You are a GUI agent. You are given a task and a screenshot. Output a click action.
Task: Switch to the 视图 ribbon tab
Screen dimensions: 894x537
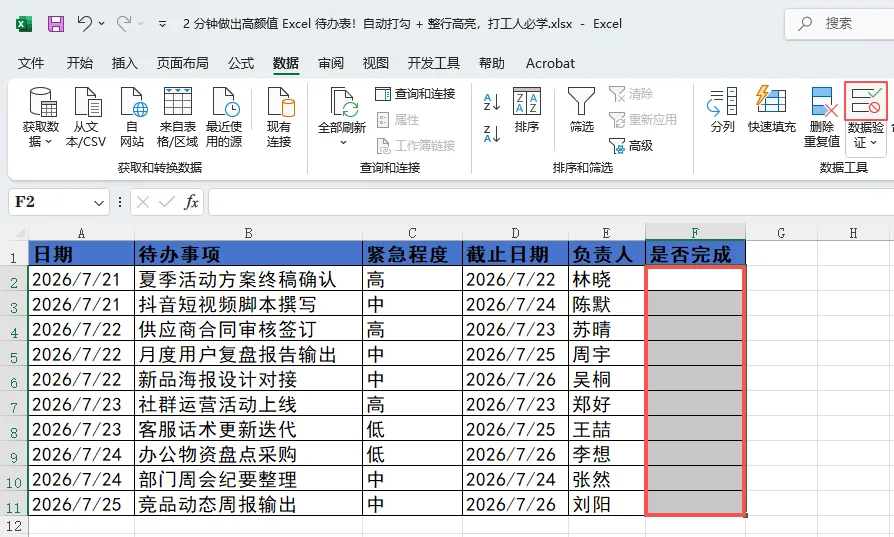tap(376, 63)
